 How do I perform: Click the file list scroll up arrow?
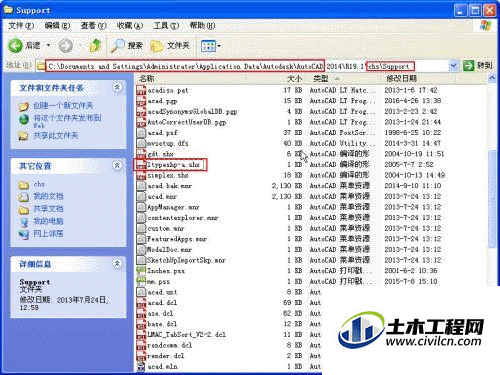tap(492, 78)
